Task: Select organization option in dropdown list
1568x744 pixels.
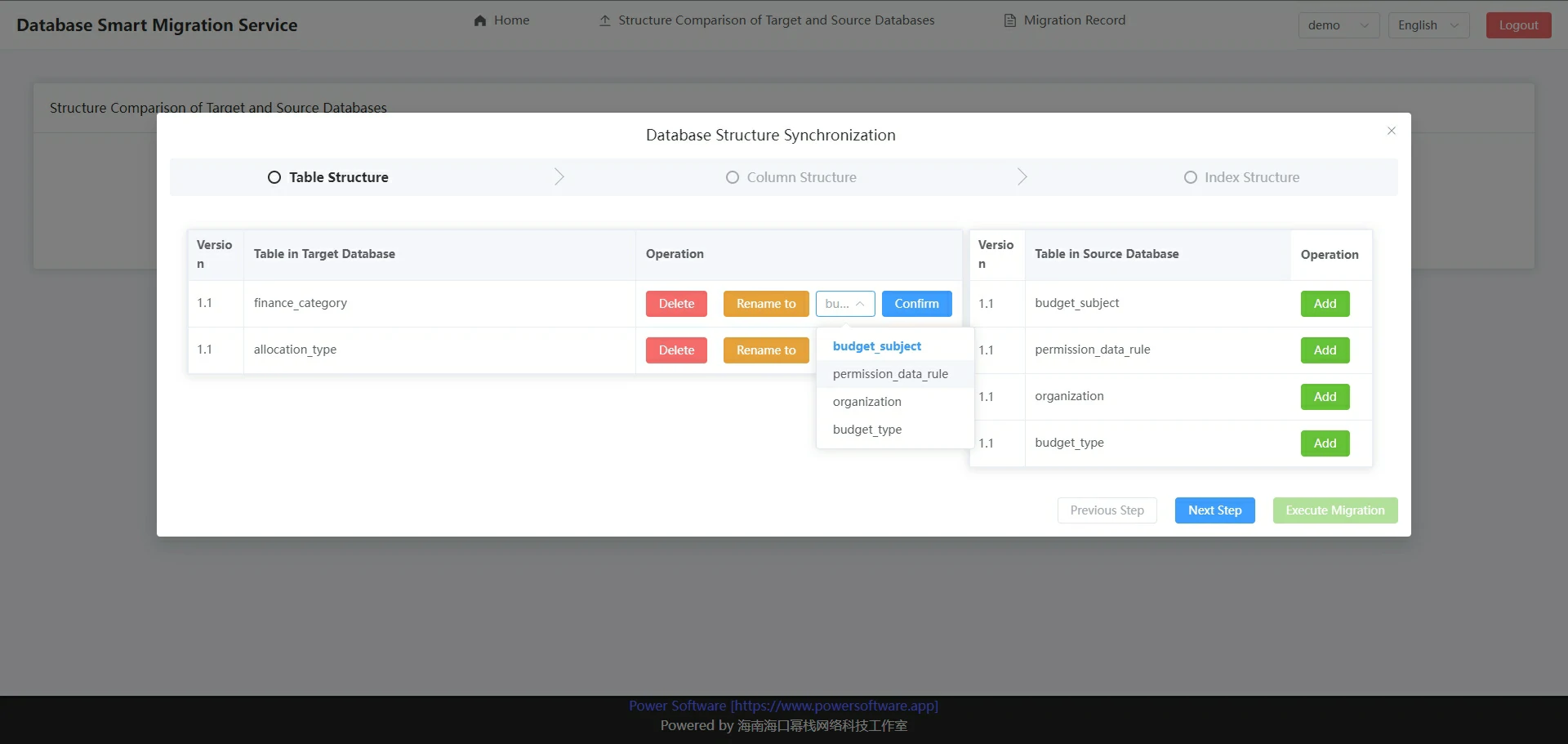Action: 867,402
